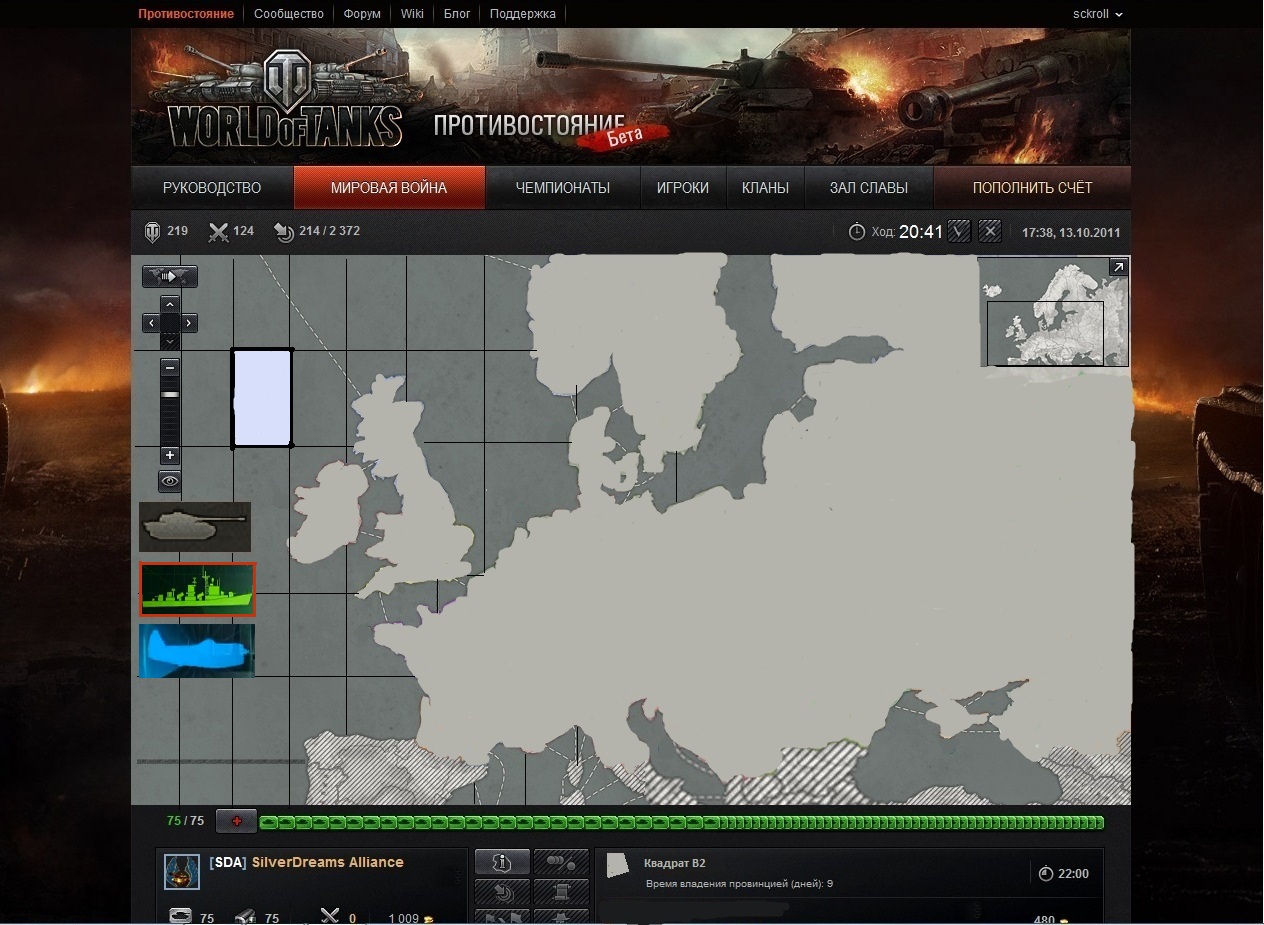The height and width of the screenshot is (925, 1264).
Task: Zoom out with the minus button
Action: (x=170, y=368)
